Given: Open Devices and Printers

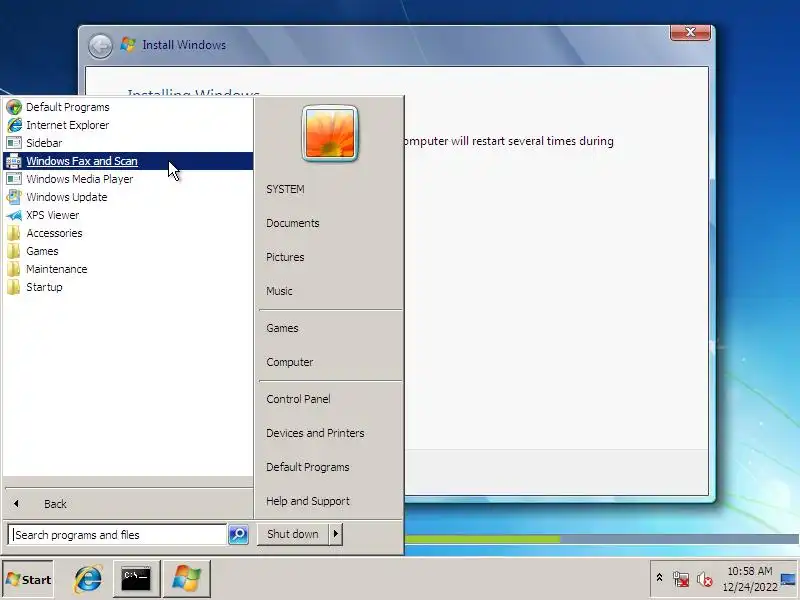Looking at the screenshot, I should 315,433.
